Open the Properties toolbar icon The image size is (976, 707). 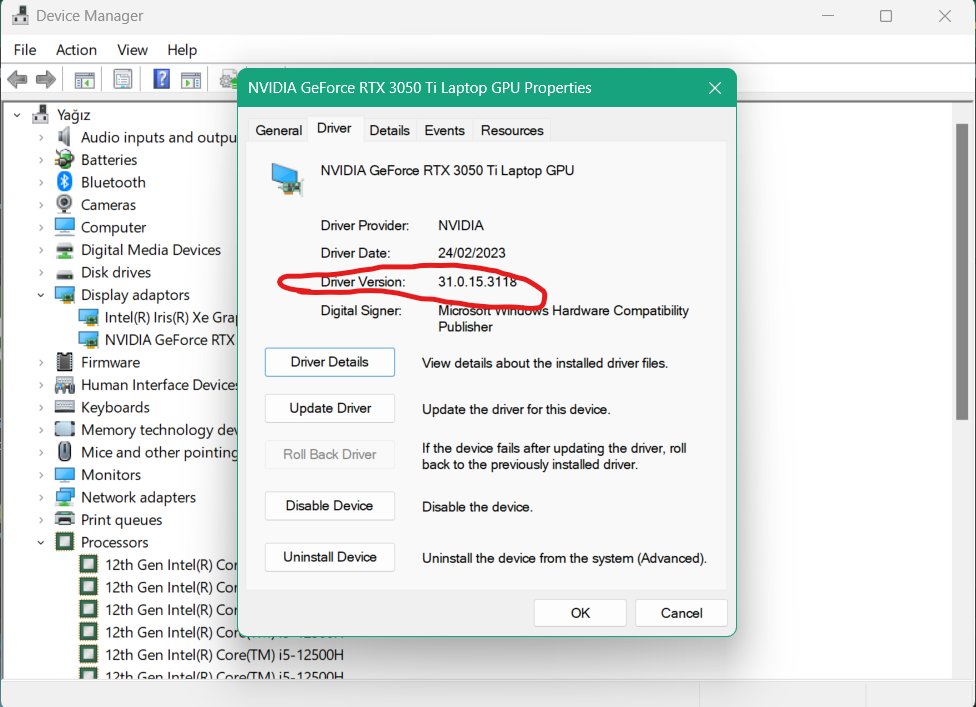point(123,79)
